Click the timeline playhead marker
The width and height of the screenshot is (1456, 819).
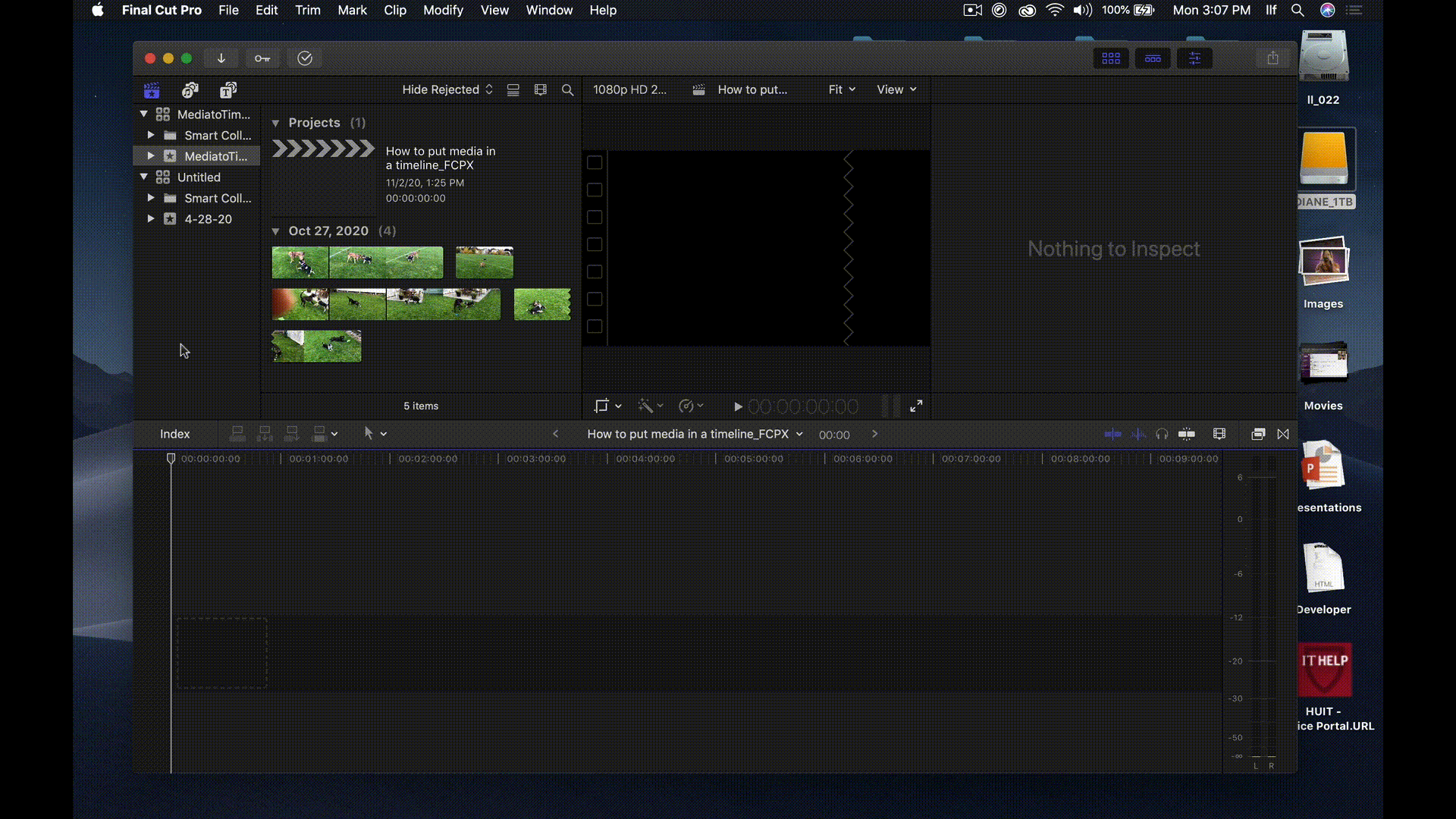(x=171, y=458)
